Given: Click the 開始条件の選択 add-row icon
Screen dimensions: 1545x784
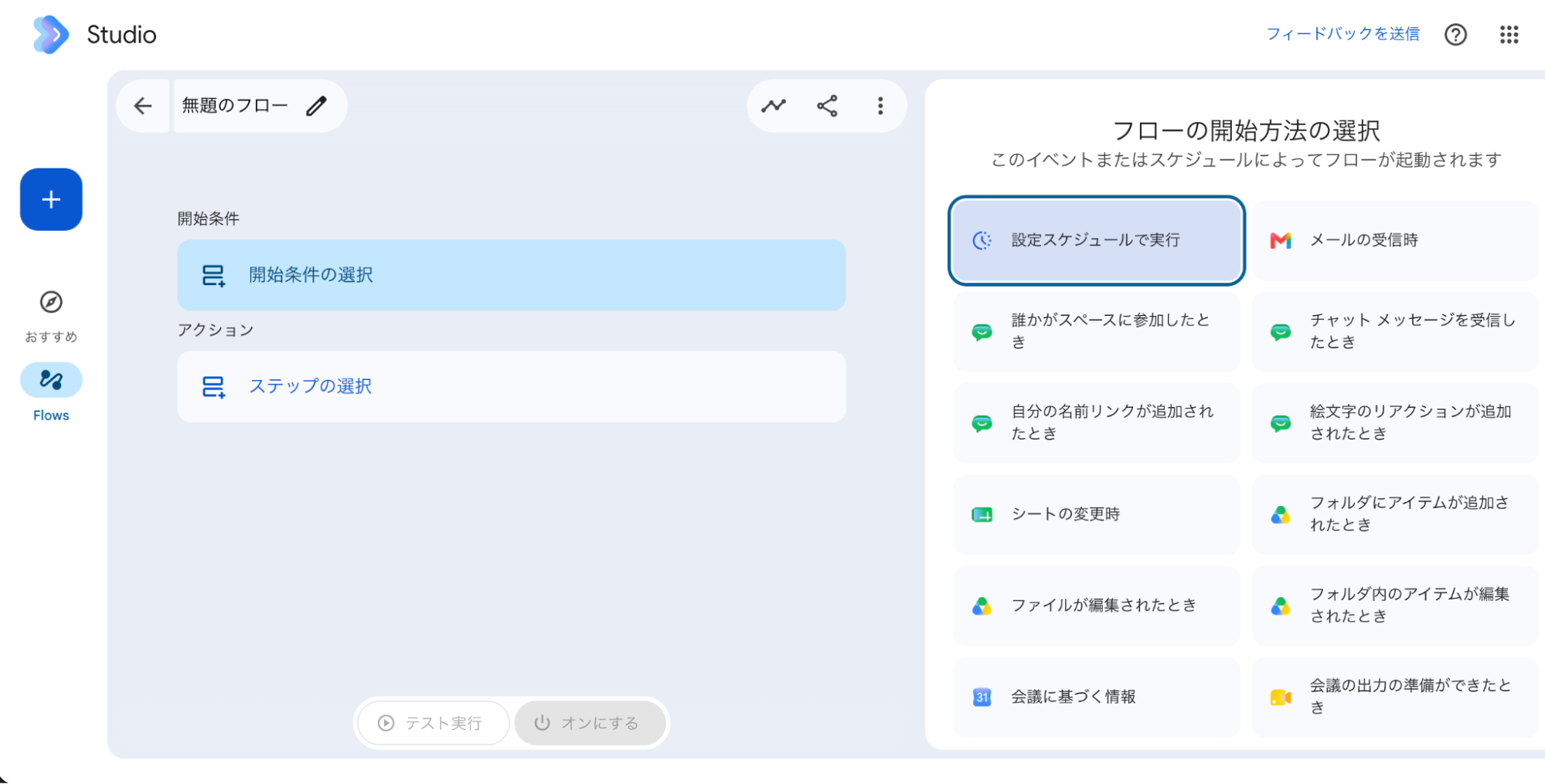Looking at the screenshot, I should click(x=213, y=276).
